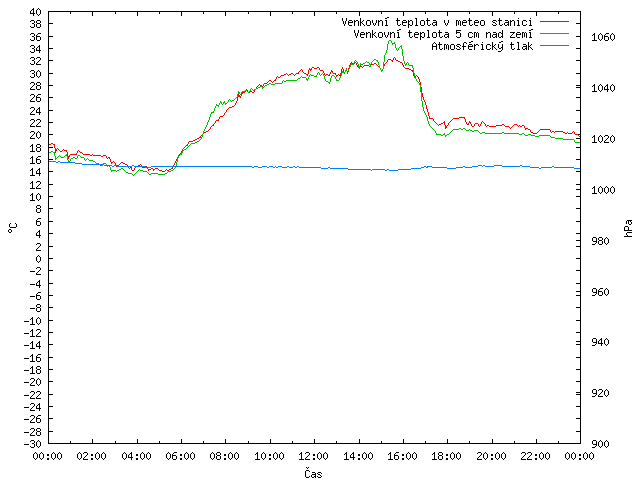
Task: Click the '-10' temperature axis label
Action: [33, 321]
